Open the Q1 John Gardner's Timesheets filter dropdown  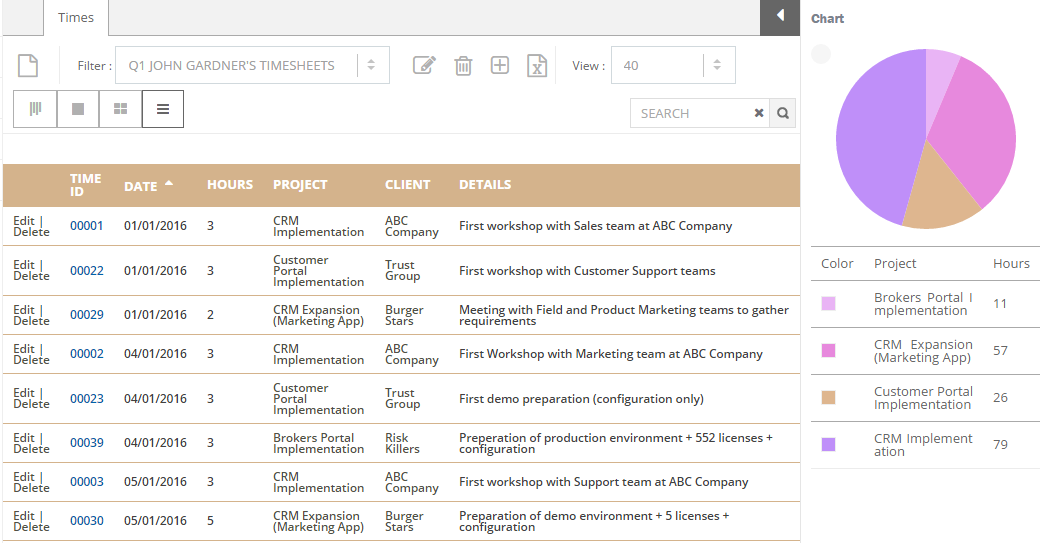pos(252,65)
